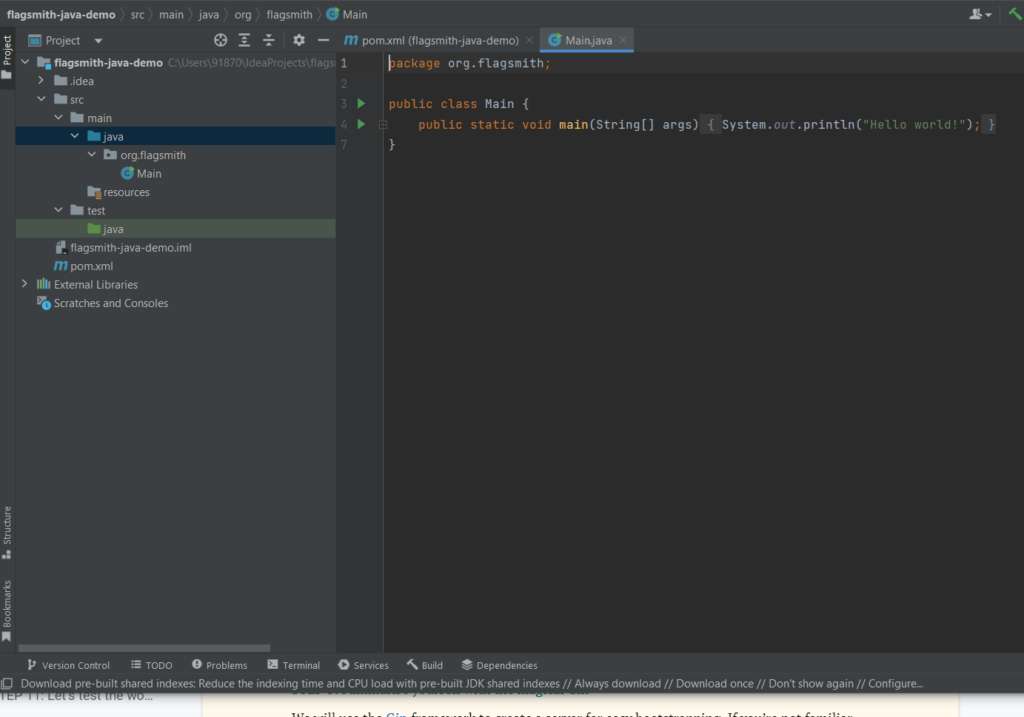The height and width of the screenshot is (717, 1024).
Task: Open Bookmarks side tool window
Action: tap(7, 611)
